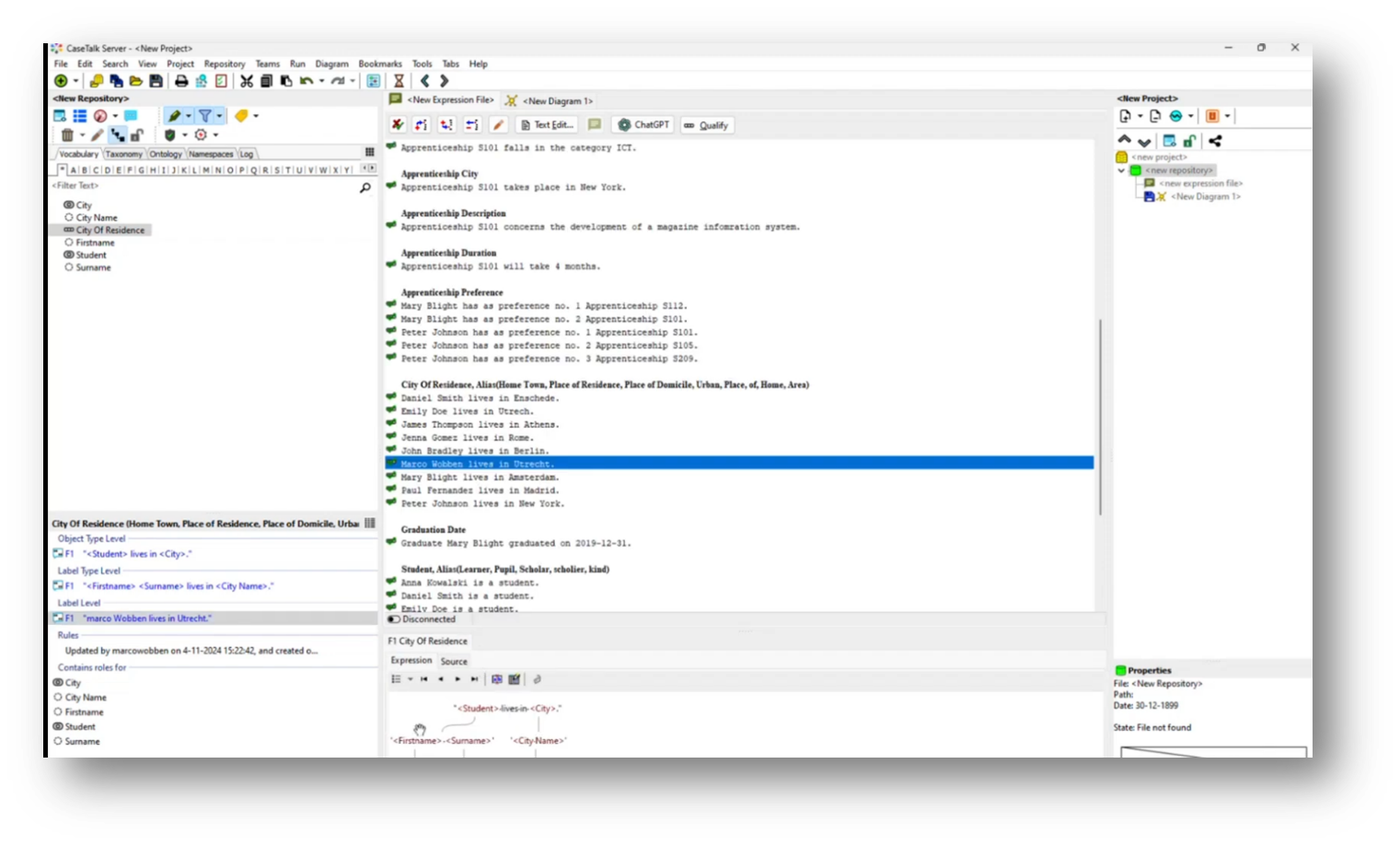The image size is (1400, 845).
Task: Open the Repository menu
Action: 225,64
